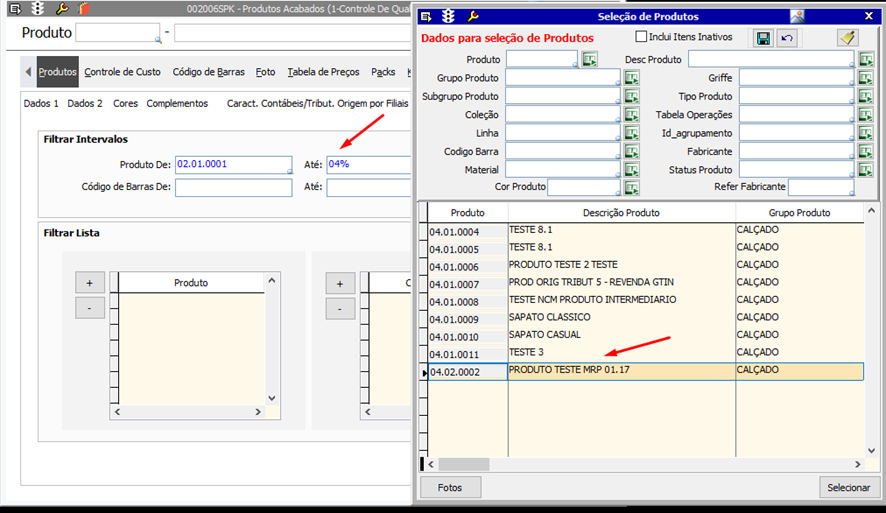
Task: Open the lookup next to Desc Produto
Action: click(866, 59)
